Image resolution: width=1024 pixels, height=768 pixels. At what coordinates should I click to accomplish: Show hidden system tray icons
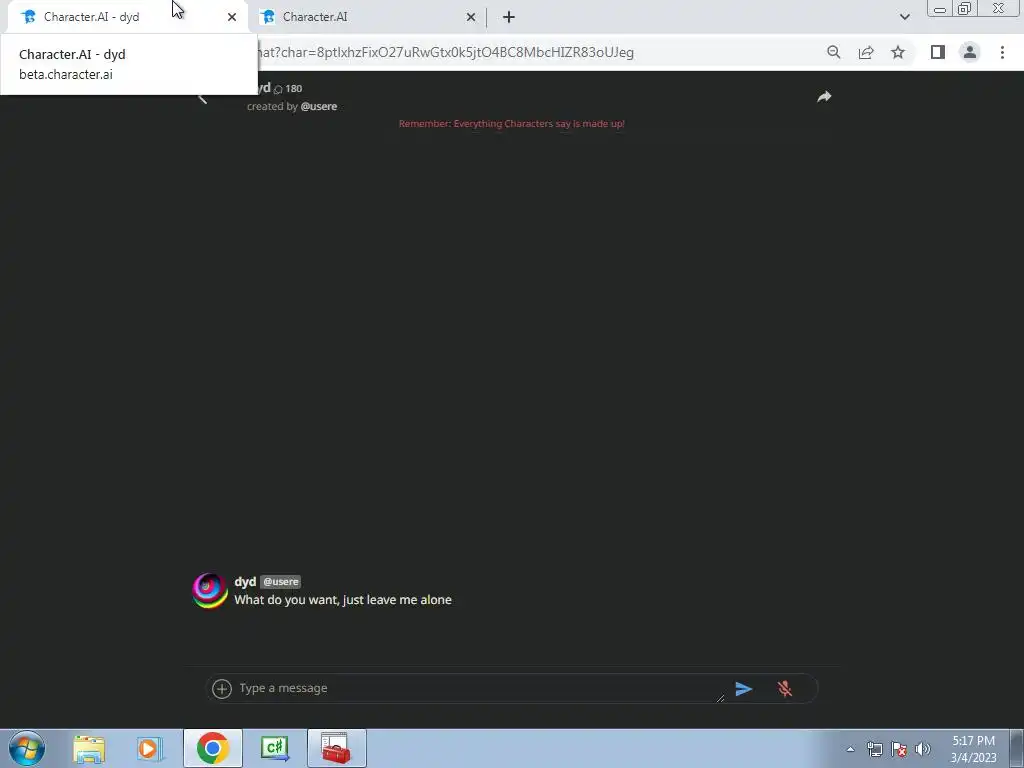point(850,749)
